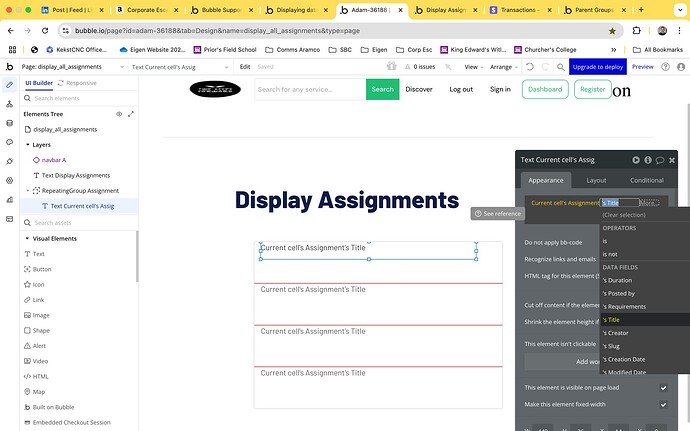Toggle the Elements Tree eye visibility icon
Screen dimensions: 690x431
point(119,114)
